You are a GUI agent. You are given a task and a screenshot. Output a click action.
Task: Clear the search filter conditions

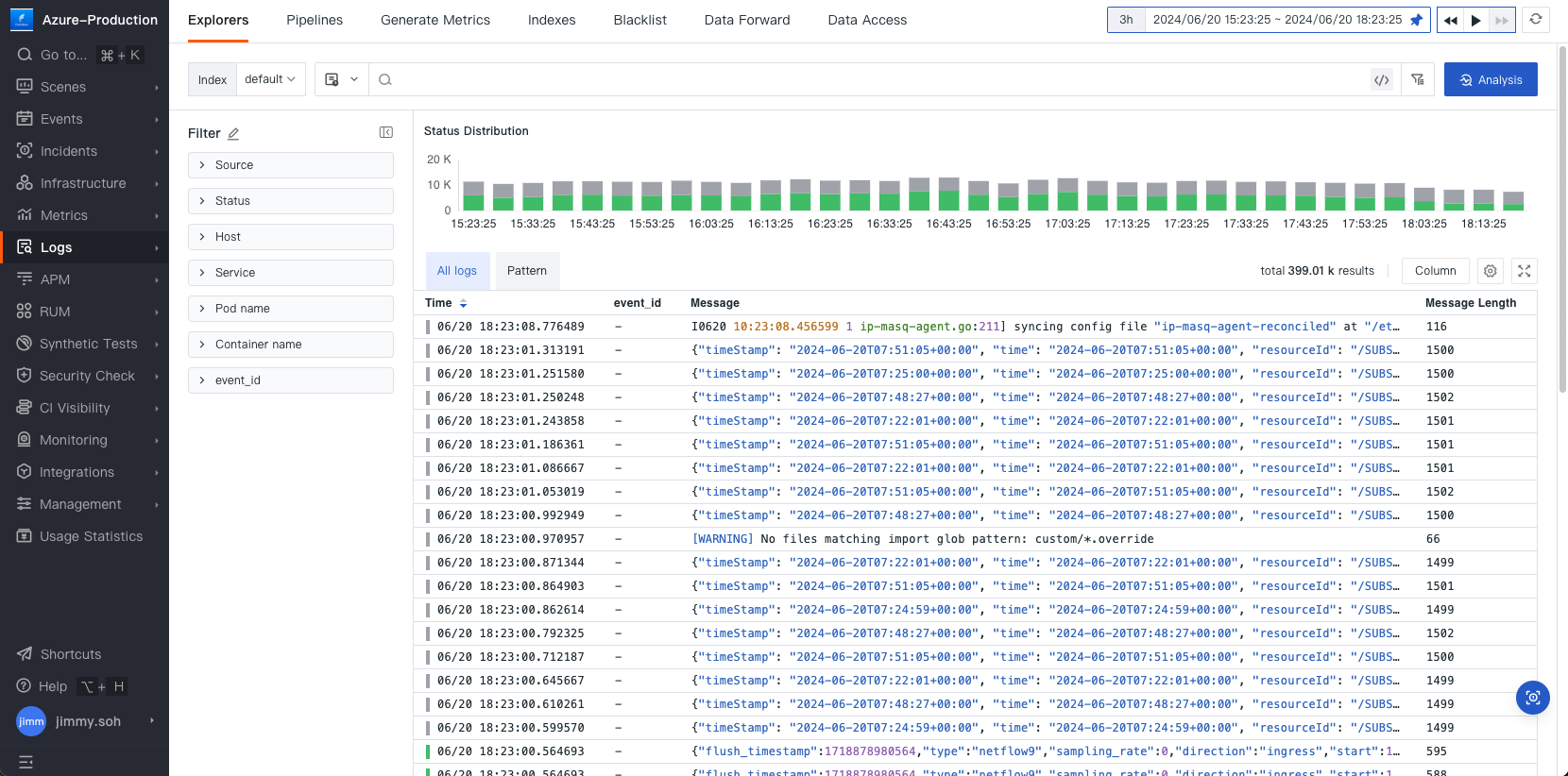pyautogui.click(x=1418, y=80)
